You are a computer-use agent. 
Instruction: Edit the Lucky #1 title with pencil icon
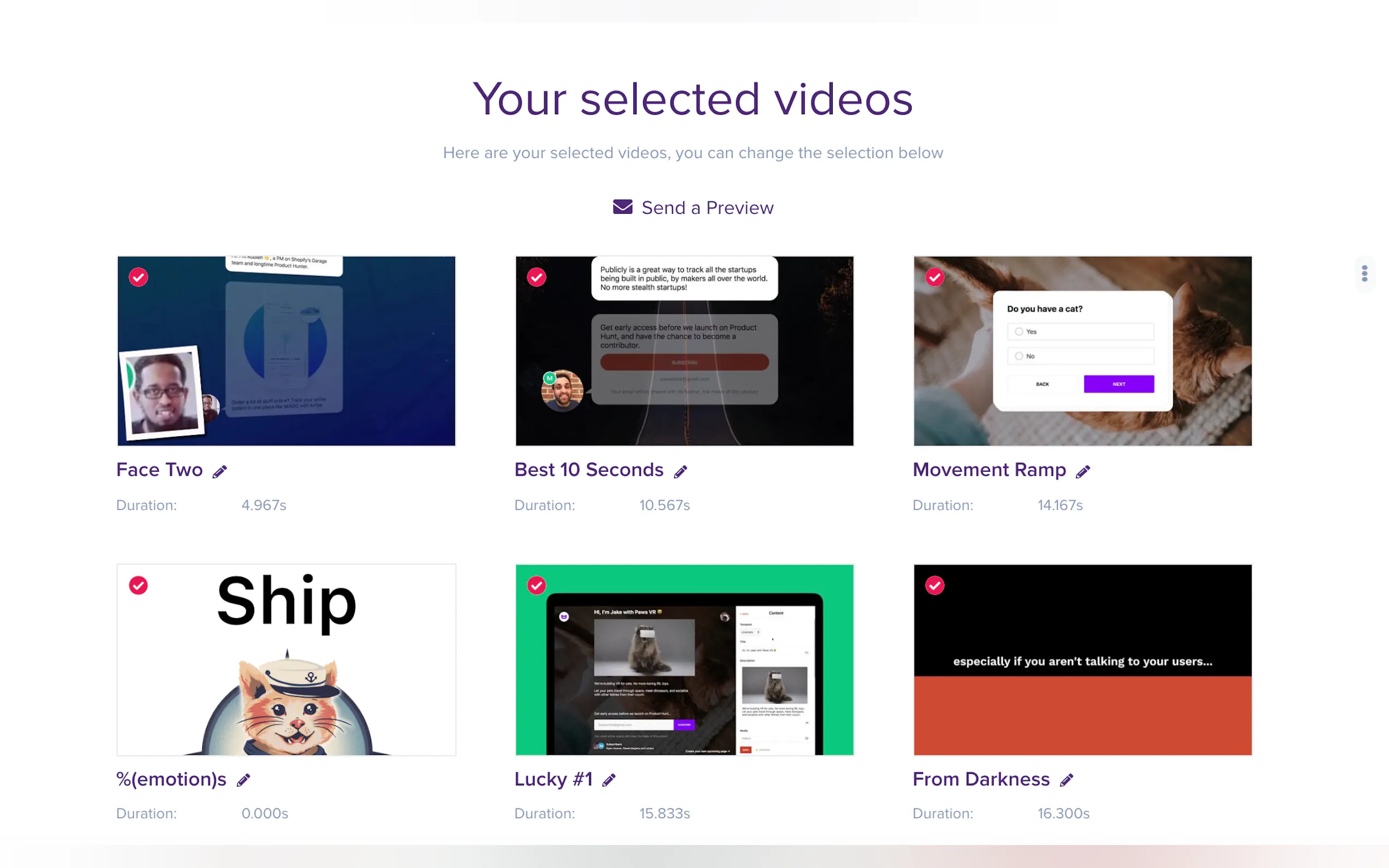(x=609, y=780)
